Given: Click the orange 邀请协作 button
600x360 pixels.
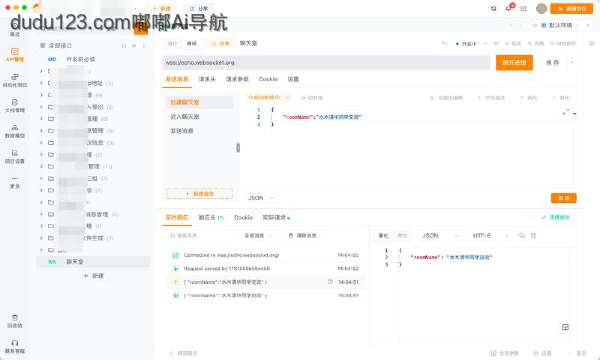Looking at the screenshot, I should [572, 8].
